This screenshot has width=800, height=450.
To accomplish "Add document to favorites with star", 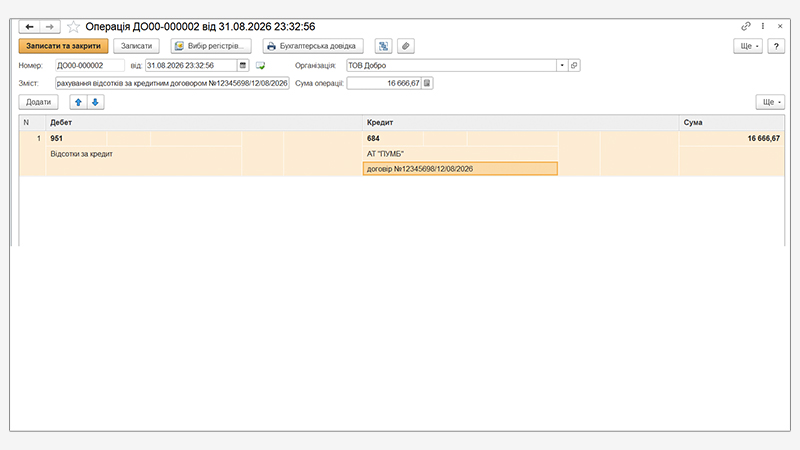I will coord(73,27).
